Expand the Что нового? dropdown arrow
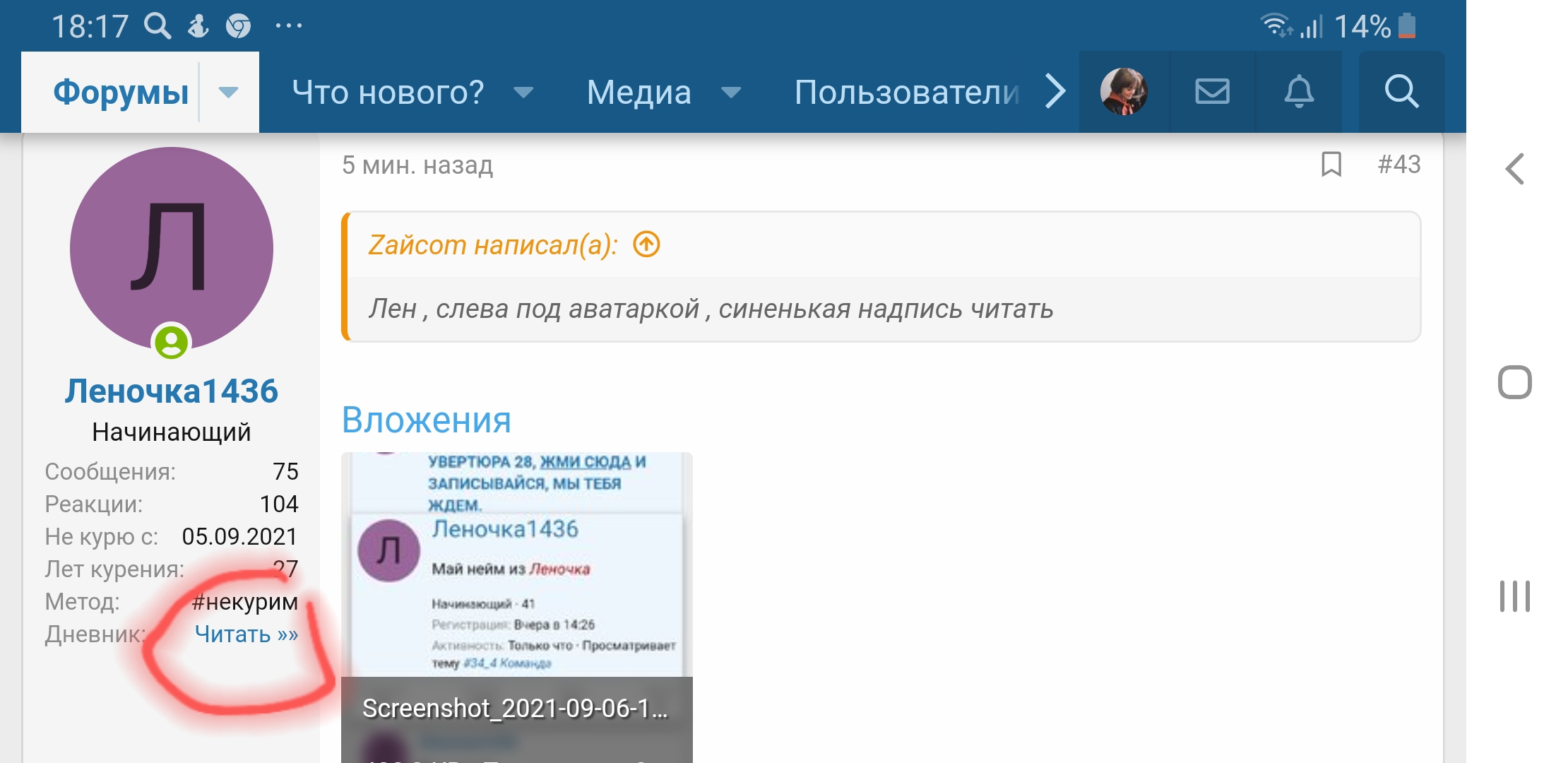Image resolution: width=1568 pixels, height=763 pixels. [523, 93]
